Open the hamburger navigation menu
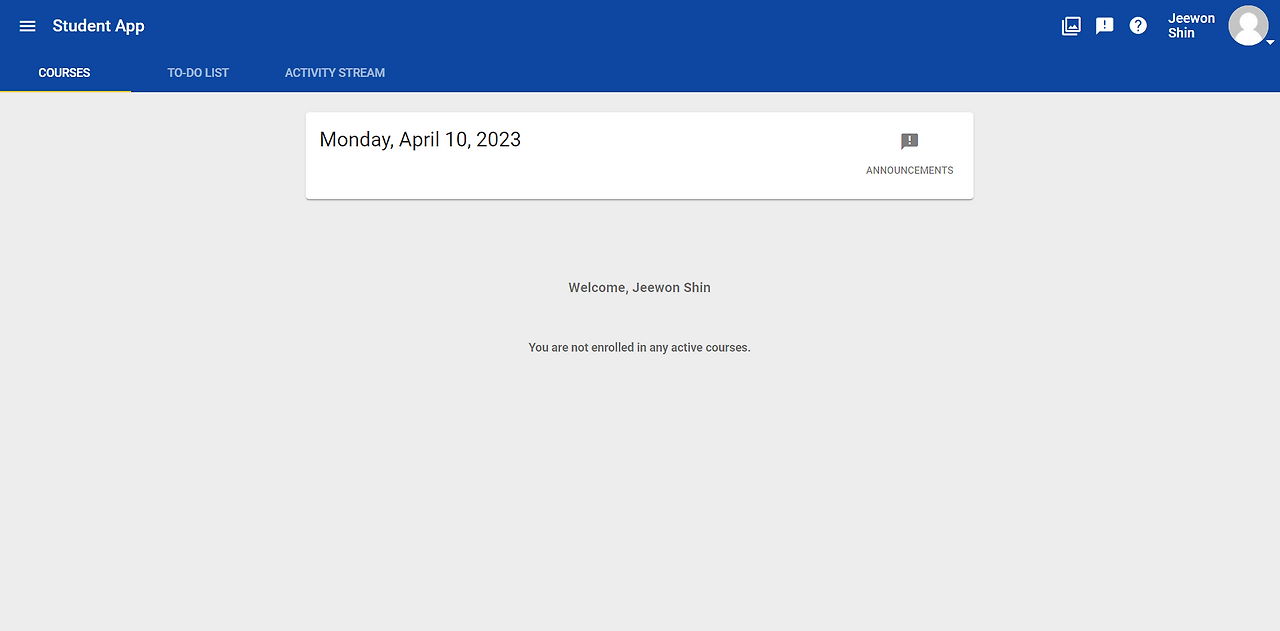The height and width of the screenshot is (631, 1280). click(27, 26)
